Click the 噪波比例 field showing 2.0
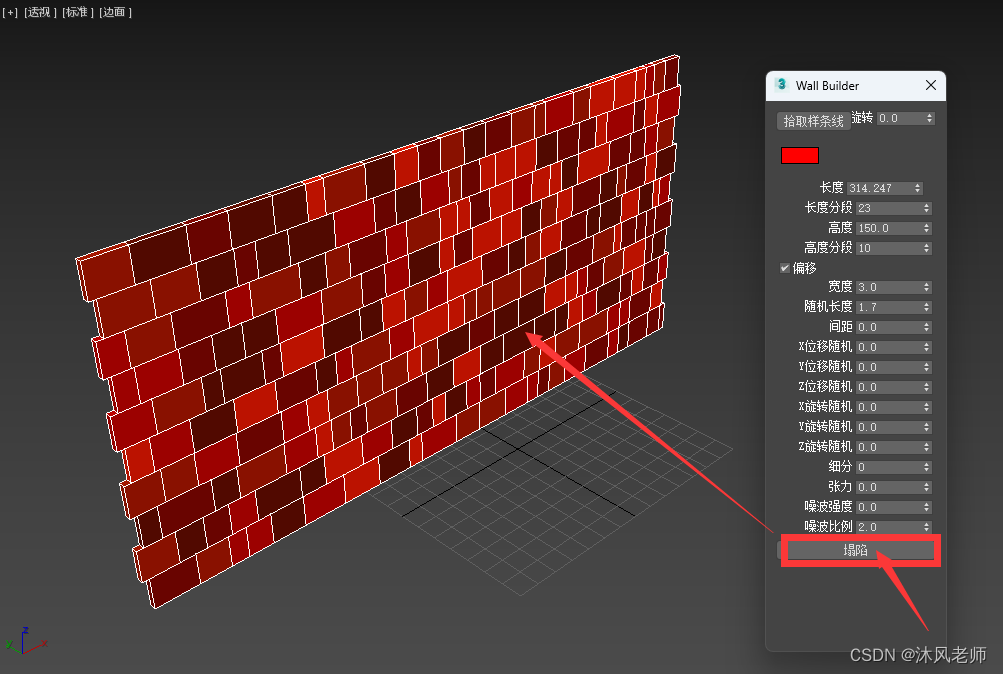The image size is (1003, 674). tap(889, 527)
